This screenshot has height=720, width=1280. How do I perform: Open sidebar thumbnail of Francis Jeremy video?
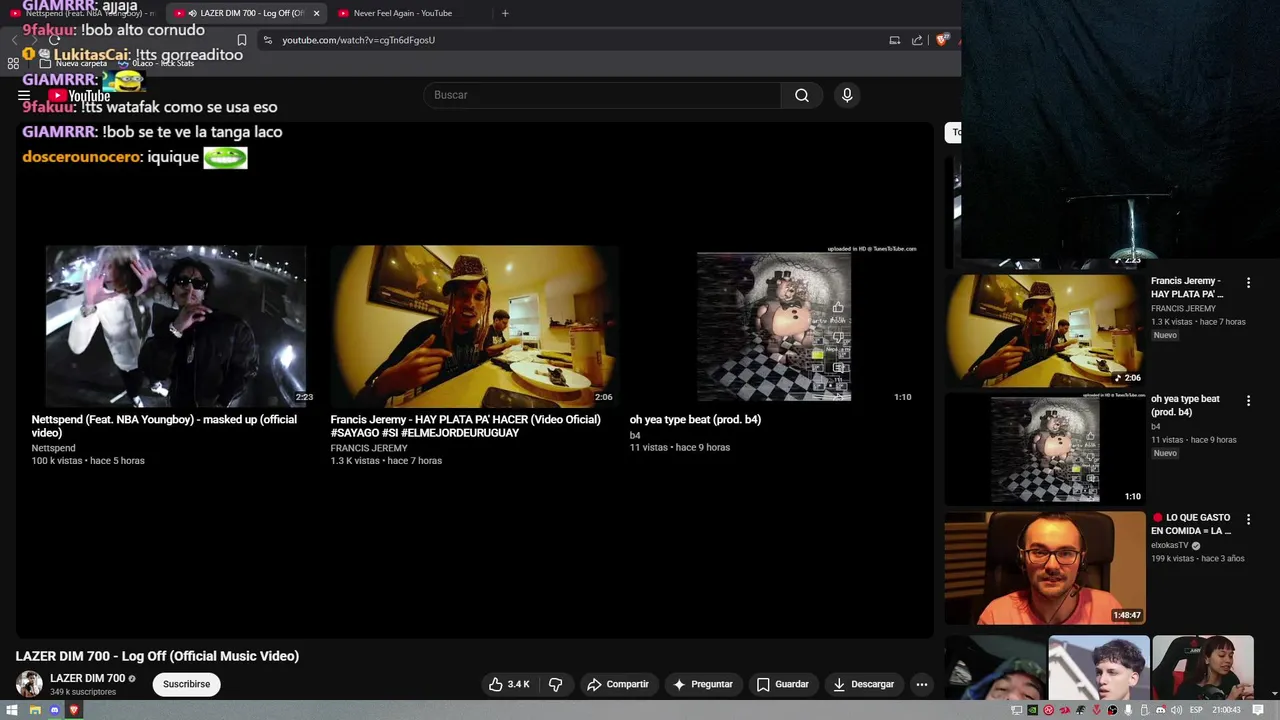tap(1044, 330)
